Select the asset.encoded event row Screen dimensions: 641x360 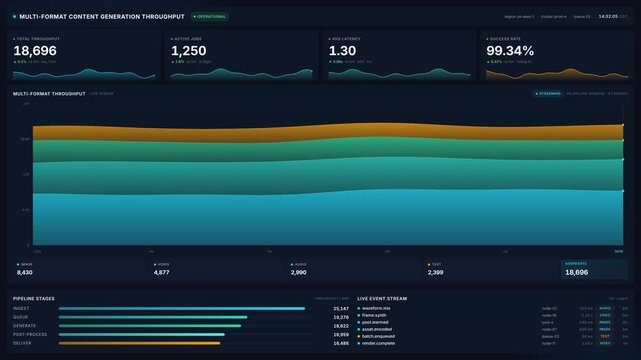(x=493, y=329)
